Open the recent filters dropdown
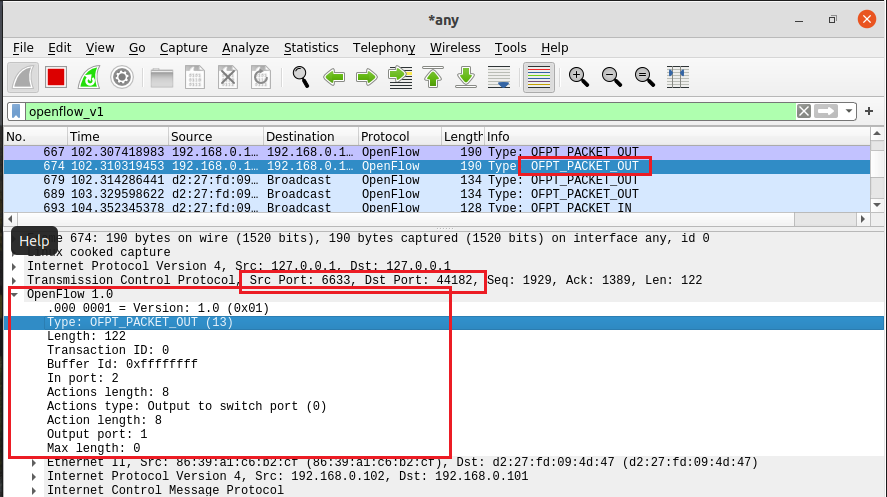 tap(849, 111)
